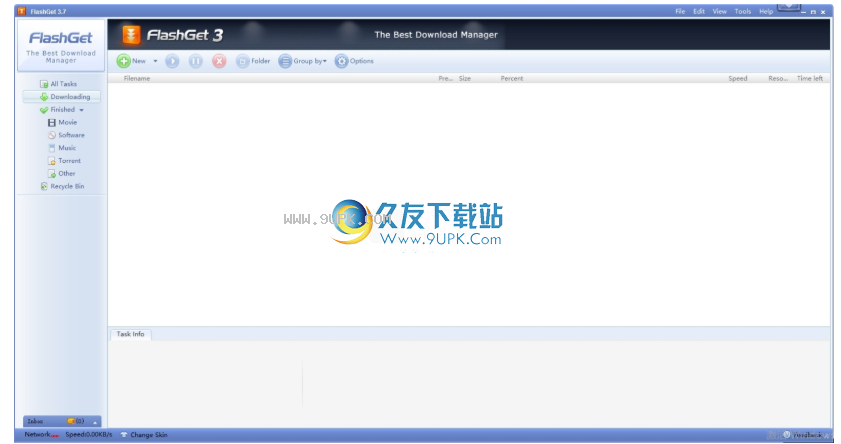Click the green New download plus icon
Screen dimensions: 841x444
[x=123, y=61]
